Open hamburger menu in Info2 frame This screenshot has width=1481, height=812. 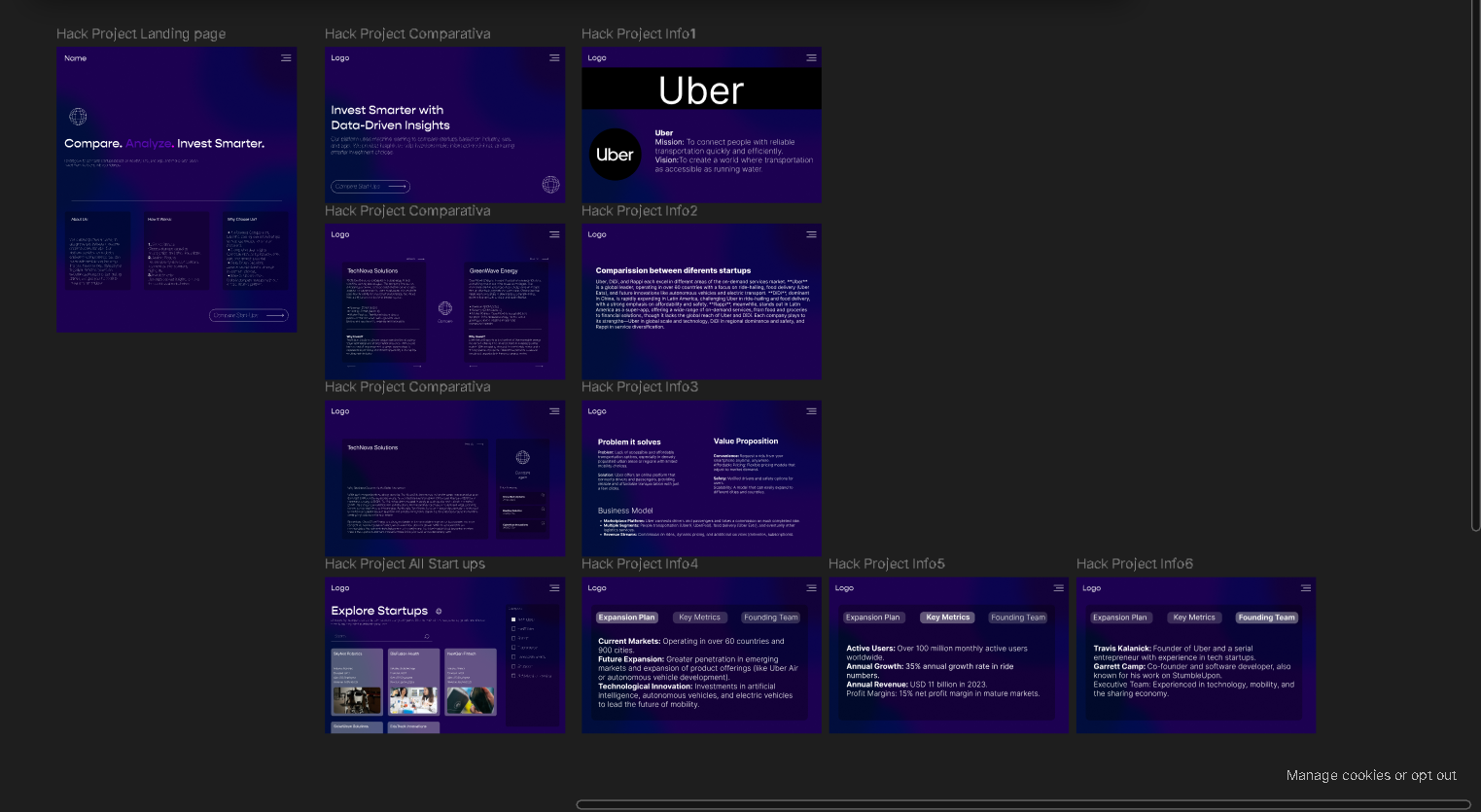(x=811, y=234)
